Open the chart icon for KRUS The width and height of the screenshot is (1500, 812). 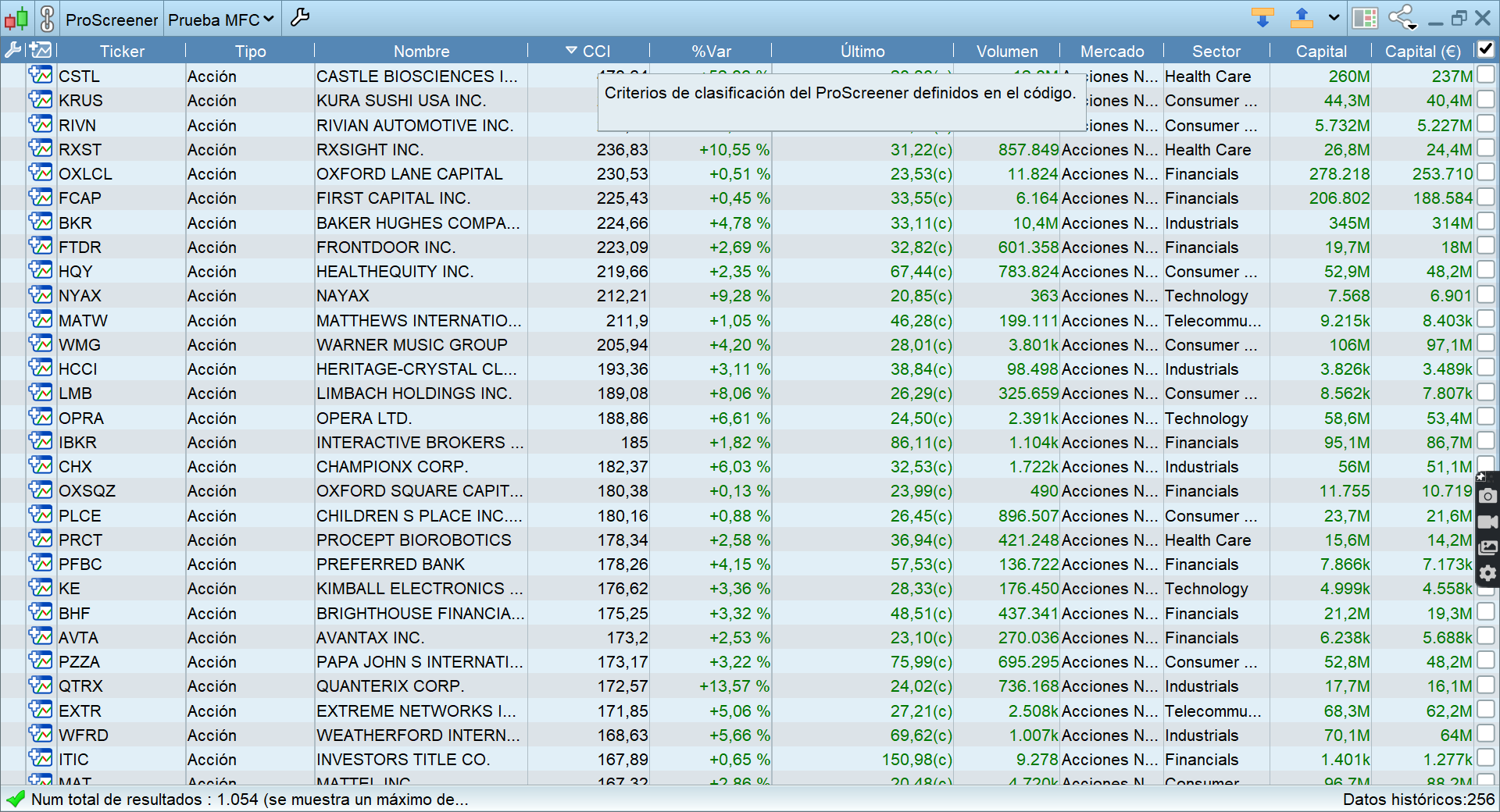(x=40, y=99)
